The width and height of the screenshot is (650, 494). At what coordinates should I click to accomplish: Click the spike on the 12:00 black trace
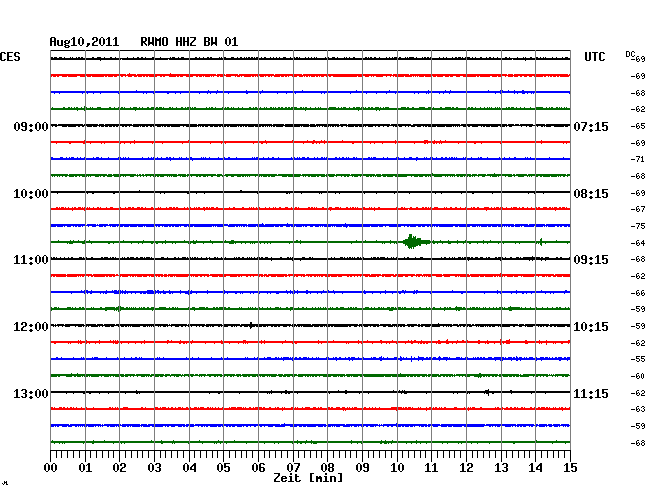[x=251, y=325]
